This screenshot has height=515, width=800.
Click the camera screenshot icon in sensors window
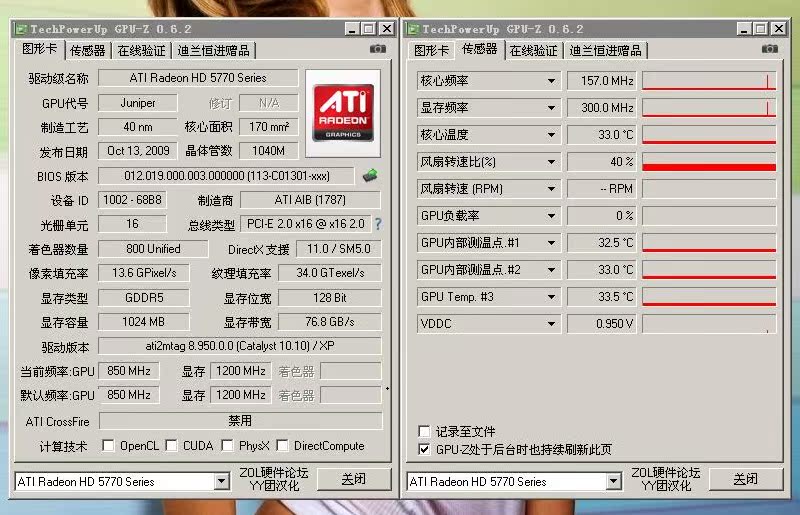(770, 49)
